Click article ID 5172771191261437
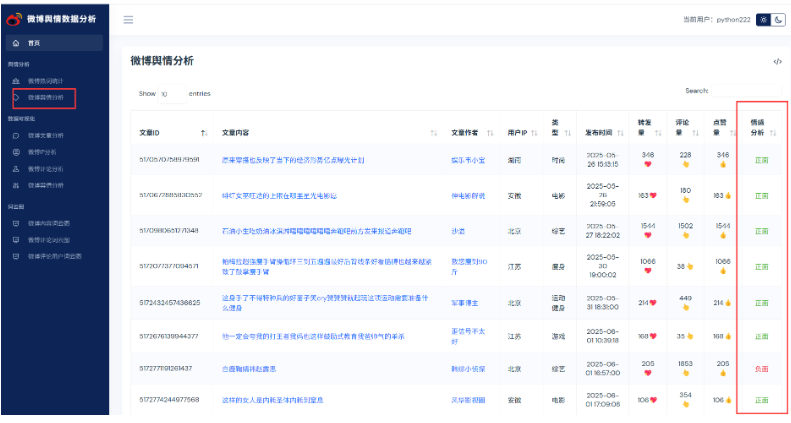 tap(165, 369)
